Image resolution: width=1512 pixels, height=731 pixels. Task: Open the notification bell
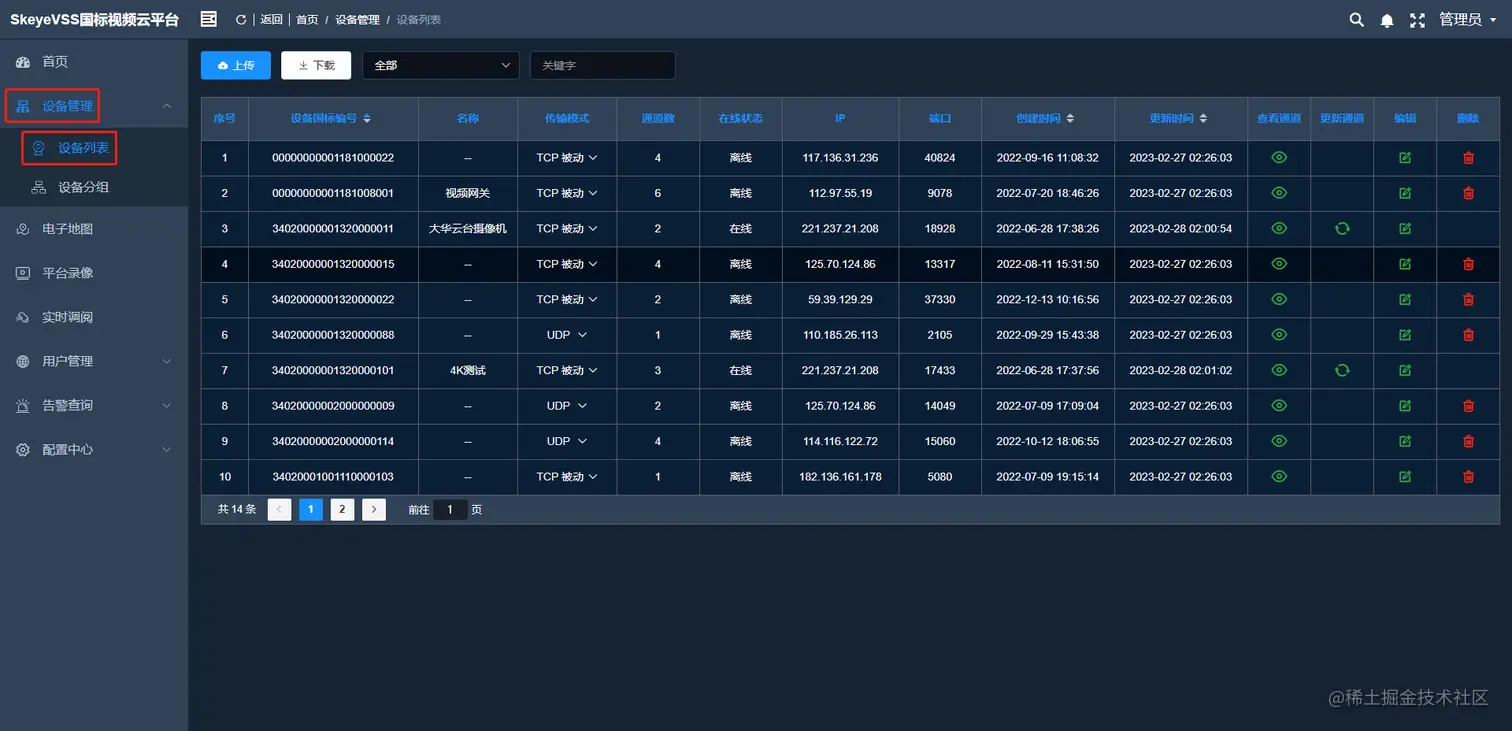coord(1387,20)
